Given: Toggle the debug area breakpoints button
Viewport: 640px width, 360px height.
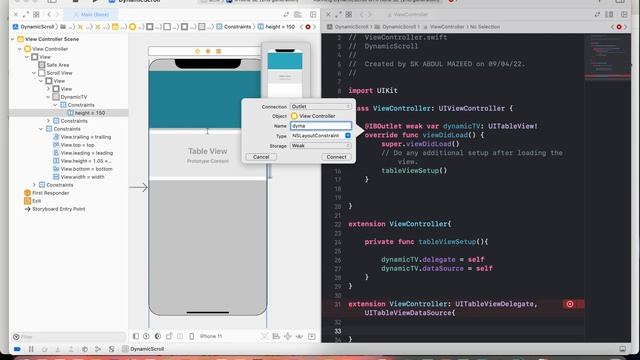Looking at the screenshot, I should [17, 349].
